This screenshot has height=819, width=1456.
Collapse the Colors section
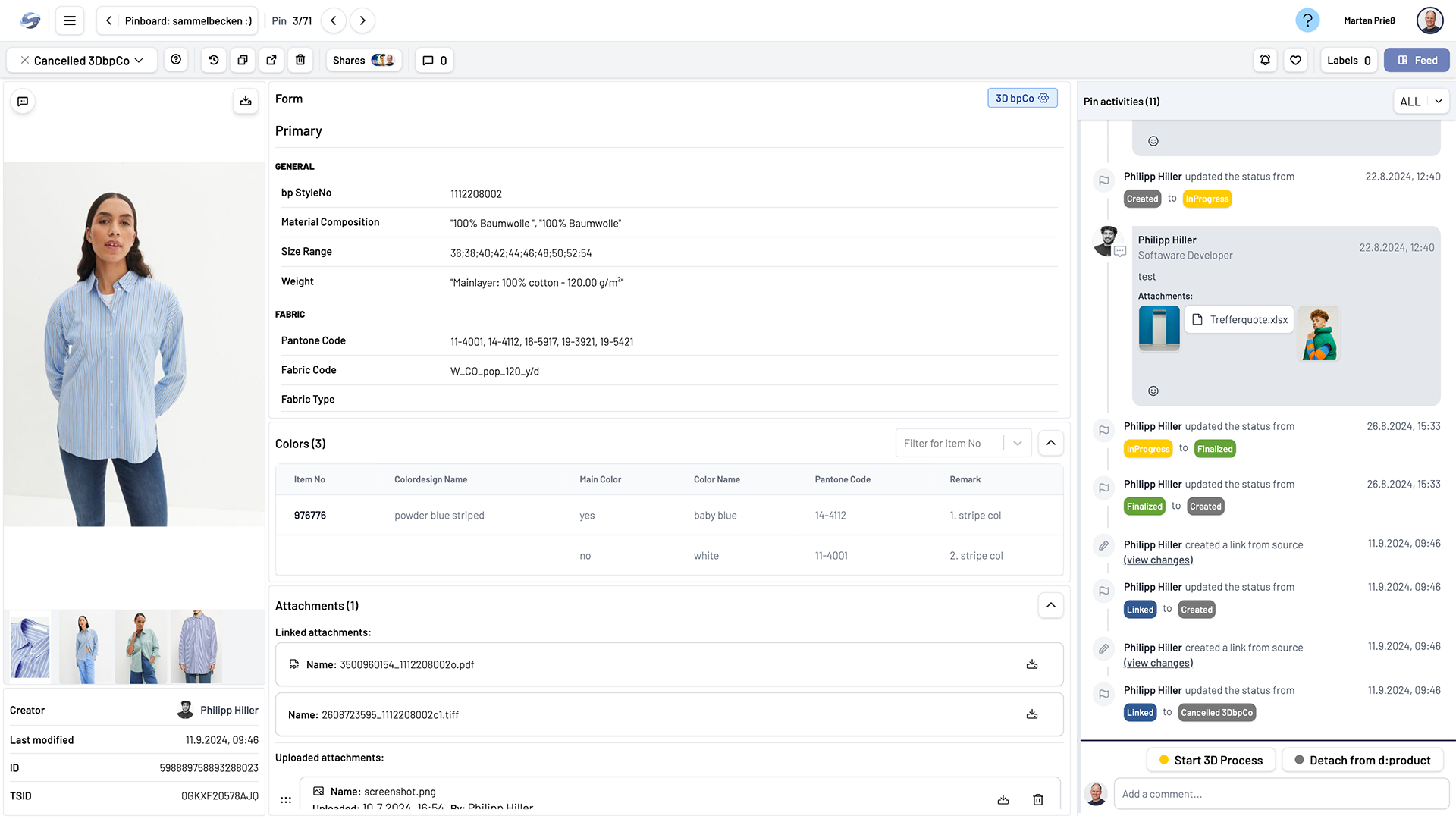[x=1050, y=443]
